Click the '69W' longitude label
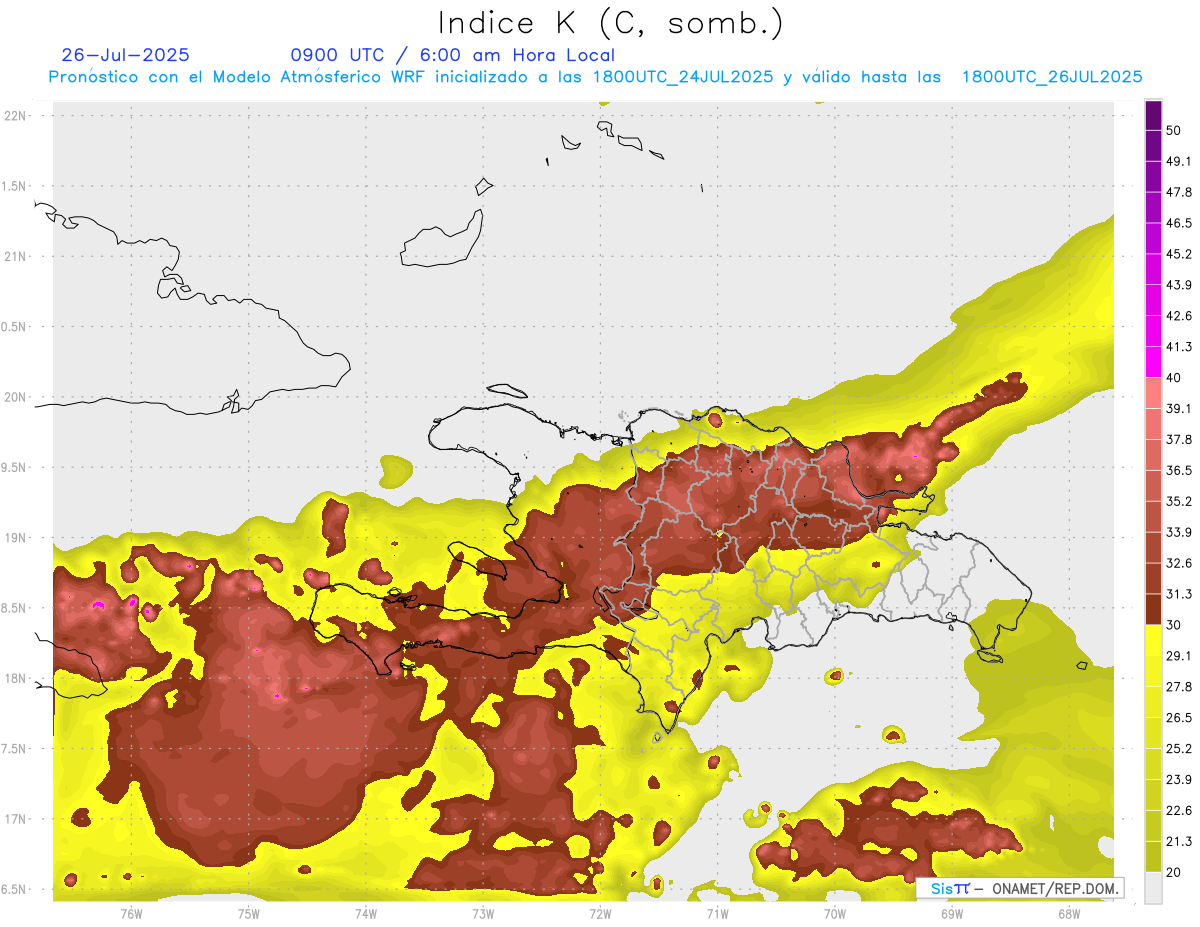 click(x=951, y=914)
